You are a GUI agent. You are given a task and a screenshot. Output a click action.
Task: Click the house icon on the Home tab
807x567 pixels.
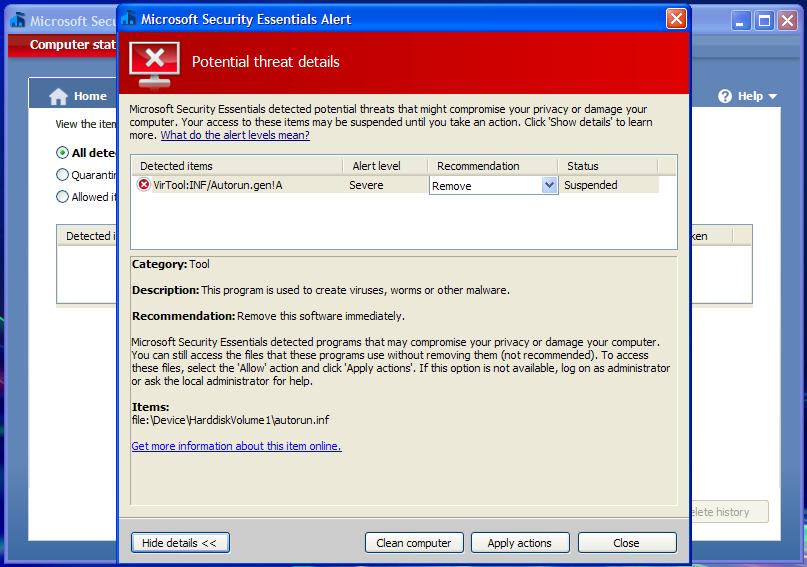(x=59, y=96)
